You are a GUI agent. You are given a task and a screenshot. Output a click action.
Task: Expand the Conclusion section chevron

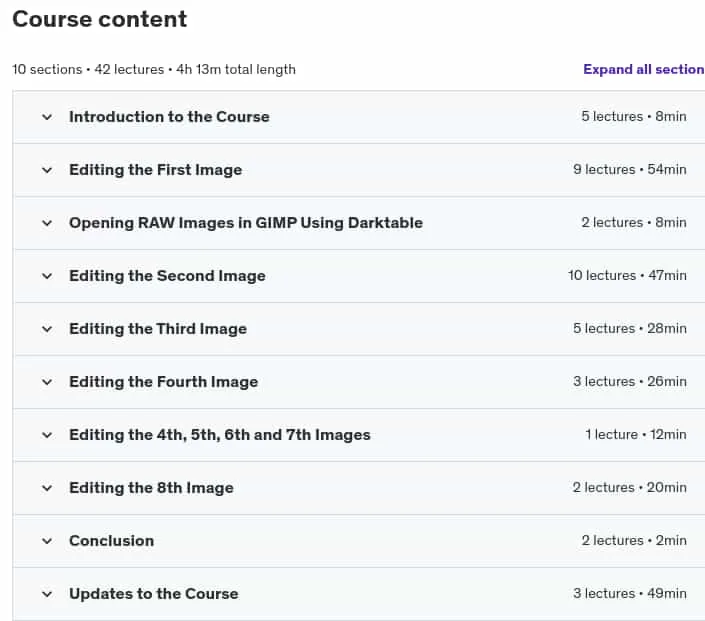pyautogui.click(x=47, y=541)
